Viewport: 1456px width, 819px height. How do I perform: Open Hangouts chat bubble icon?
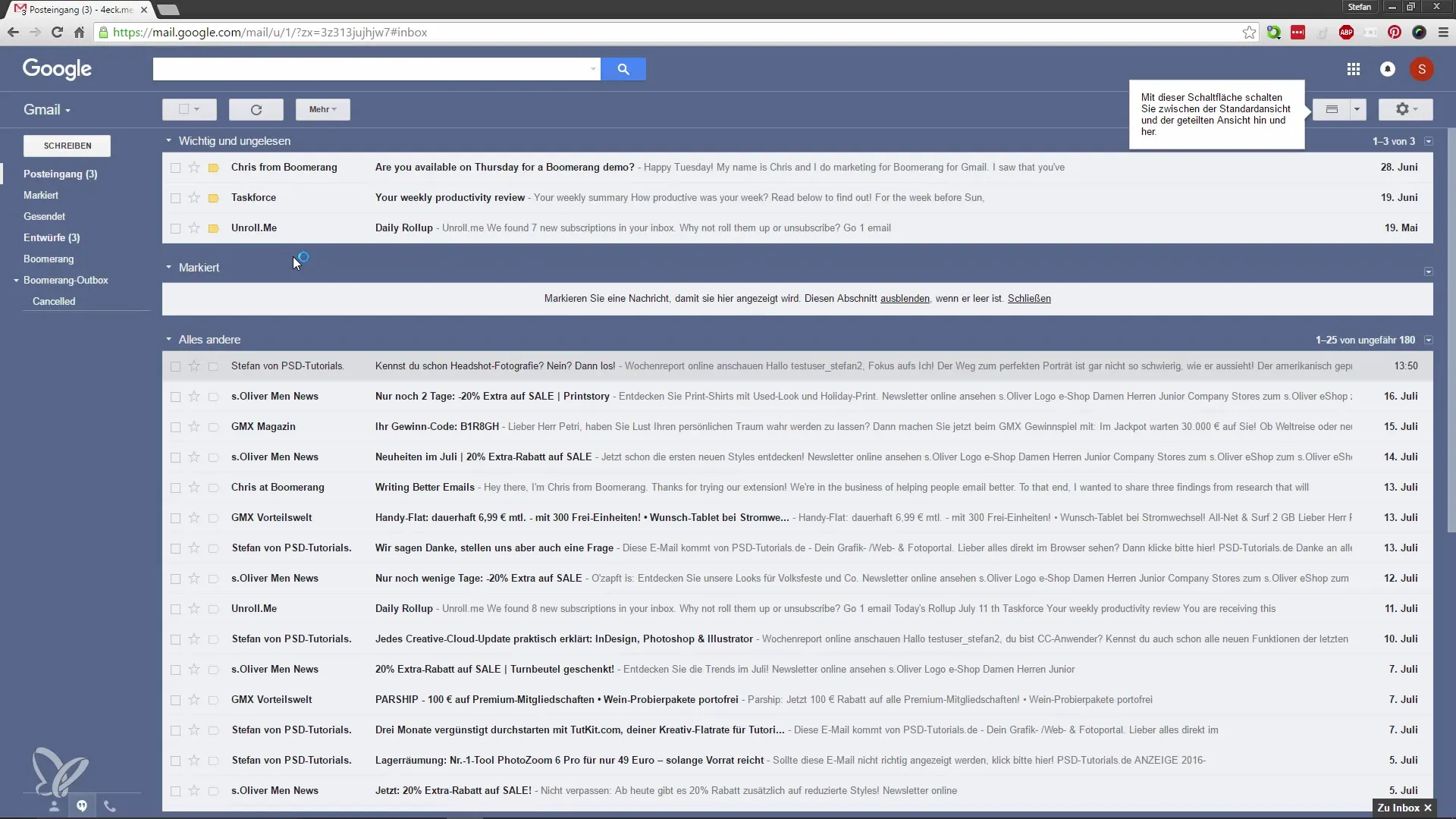coord(82,806)
